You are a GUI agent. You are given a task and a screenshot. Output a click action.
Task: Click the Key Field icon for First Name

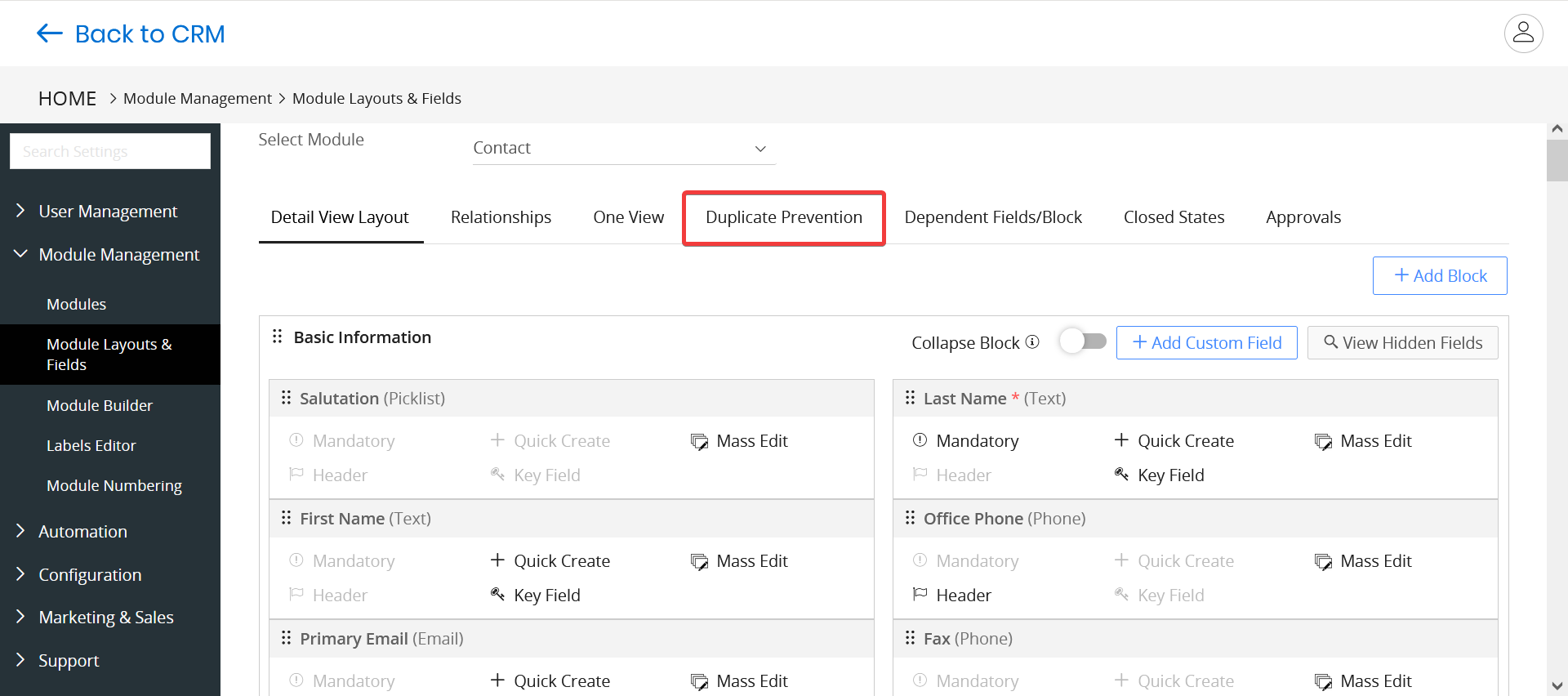(x=497, y=595)
